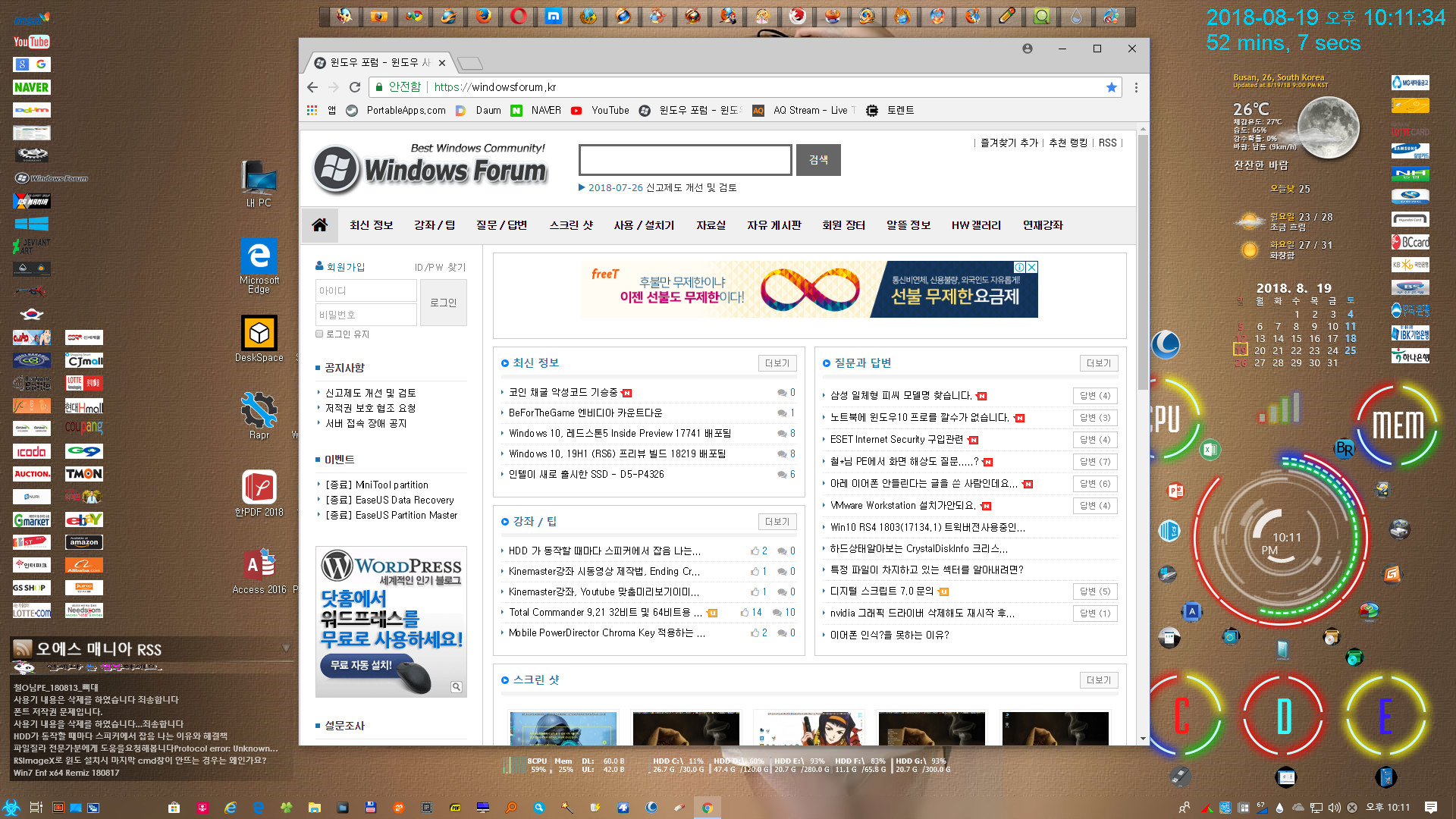Expand 스크린 샷 with 더보기

pos(1099,680)
